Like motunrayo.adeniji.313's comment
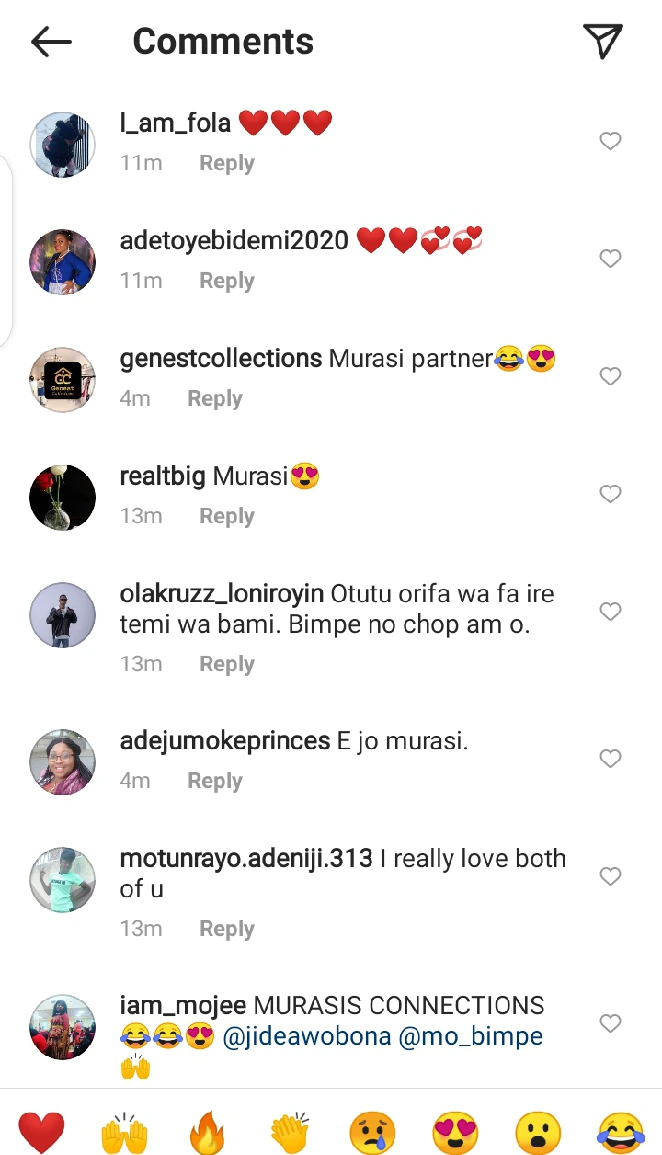Screen dimensions: 662x1155 tap(610, 876)
